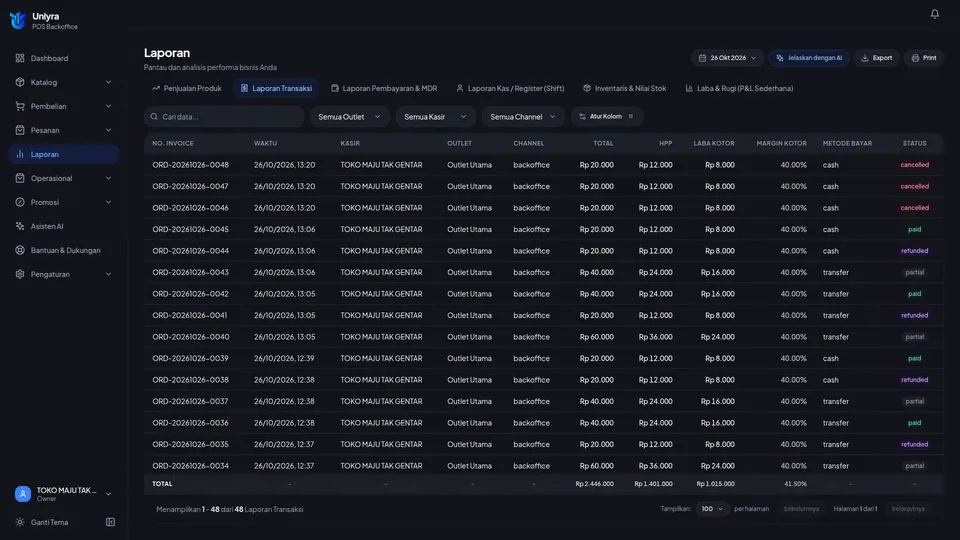
Task: Expand the Pengaturan menu chevron
Action: 108,274
